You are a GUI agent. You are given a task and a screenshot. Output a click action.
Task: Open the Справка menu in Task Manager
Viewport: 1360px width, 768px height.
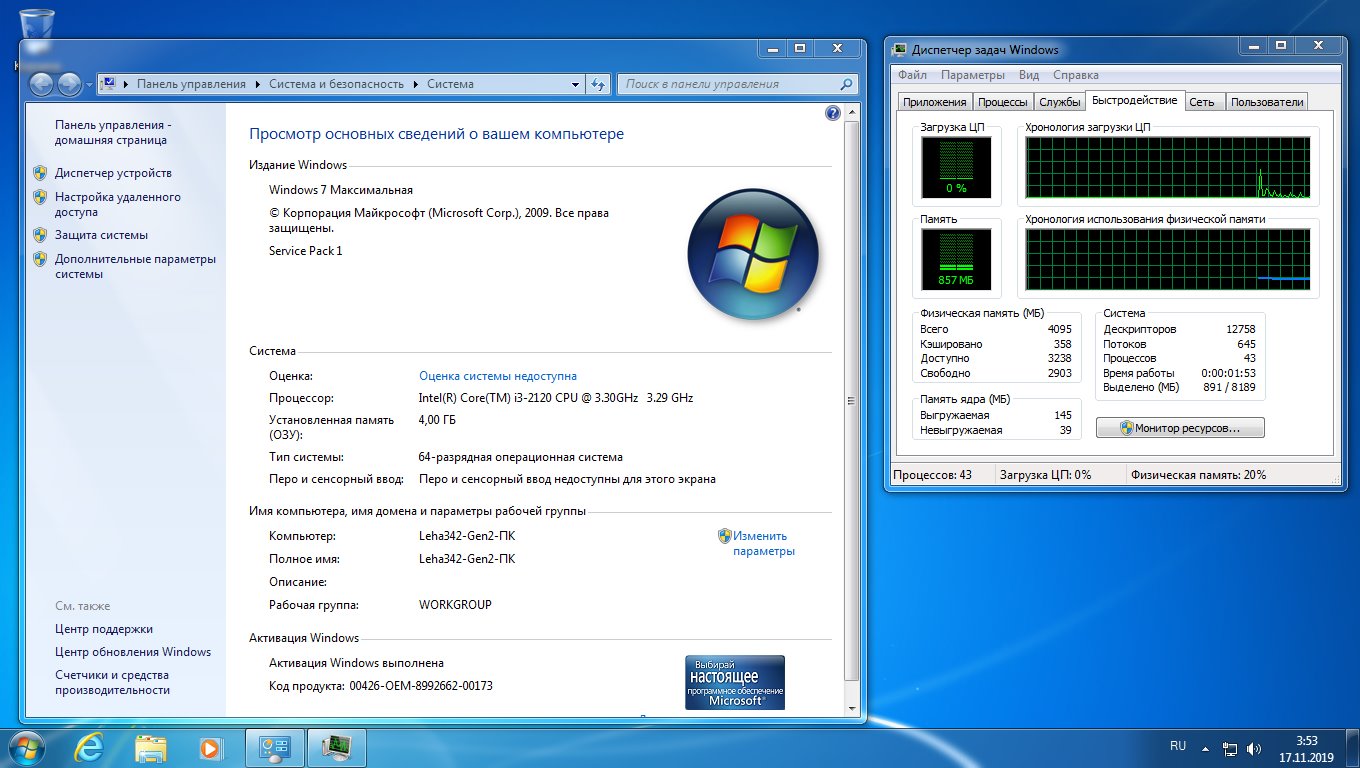(1076, 75)
